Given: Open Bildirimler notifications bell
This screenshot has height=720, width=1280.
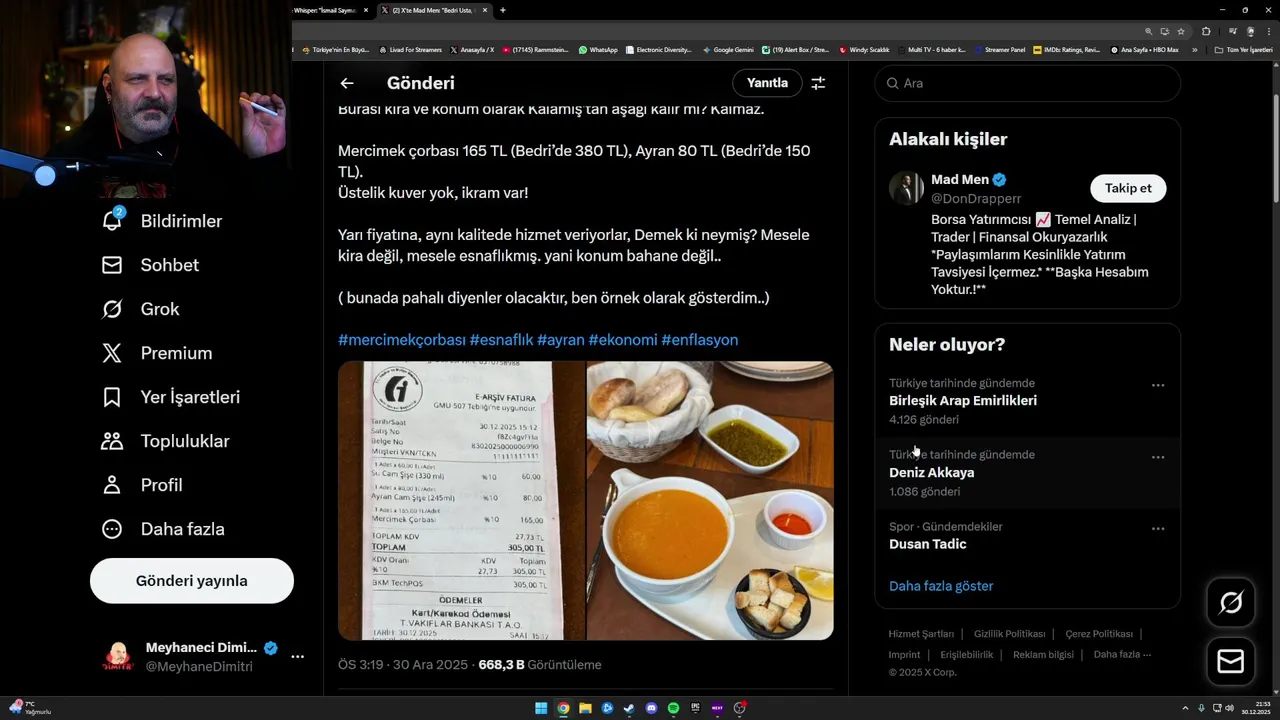Looking at the screenshot, I should [113, 220].
